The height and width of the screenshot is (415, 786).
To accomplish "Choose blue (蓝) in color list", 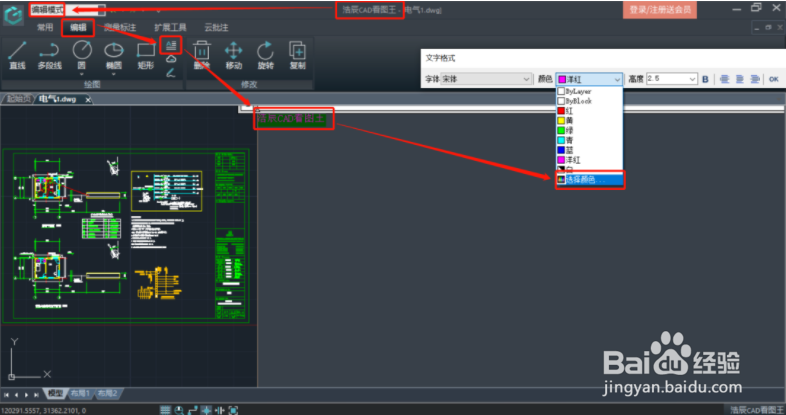I will 590,150.
